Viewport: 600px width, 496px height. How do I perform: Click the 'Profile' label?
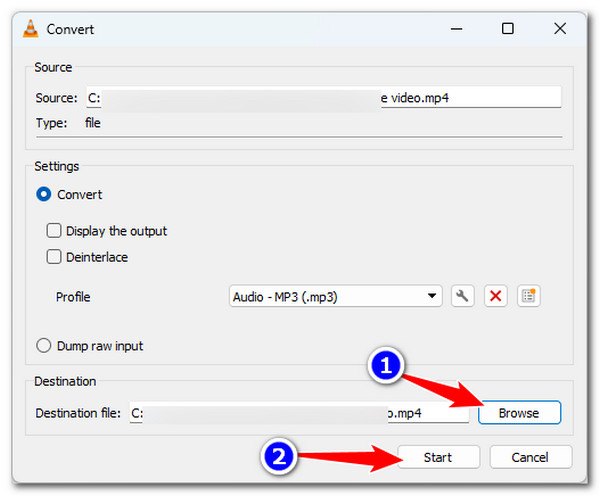[73, 297]
